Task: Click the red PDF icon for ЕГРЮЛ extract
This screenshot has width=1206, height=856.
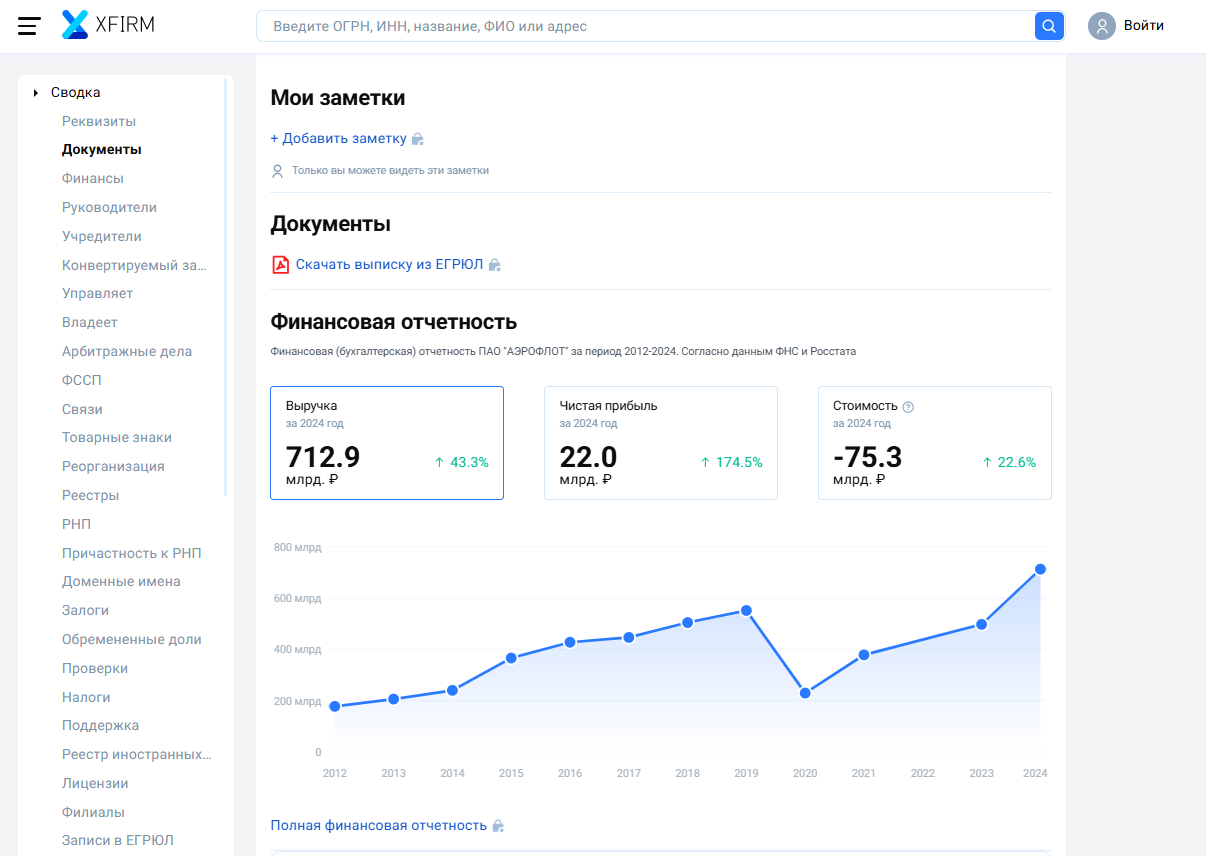Action: 280,264
